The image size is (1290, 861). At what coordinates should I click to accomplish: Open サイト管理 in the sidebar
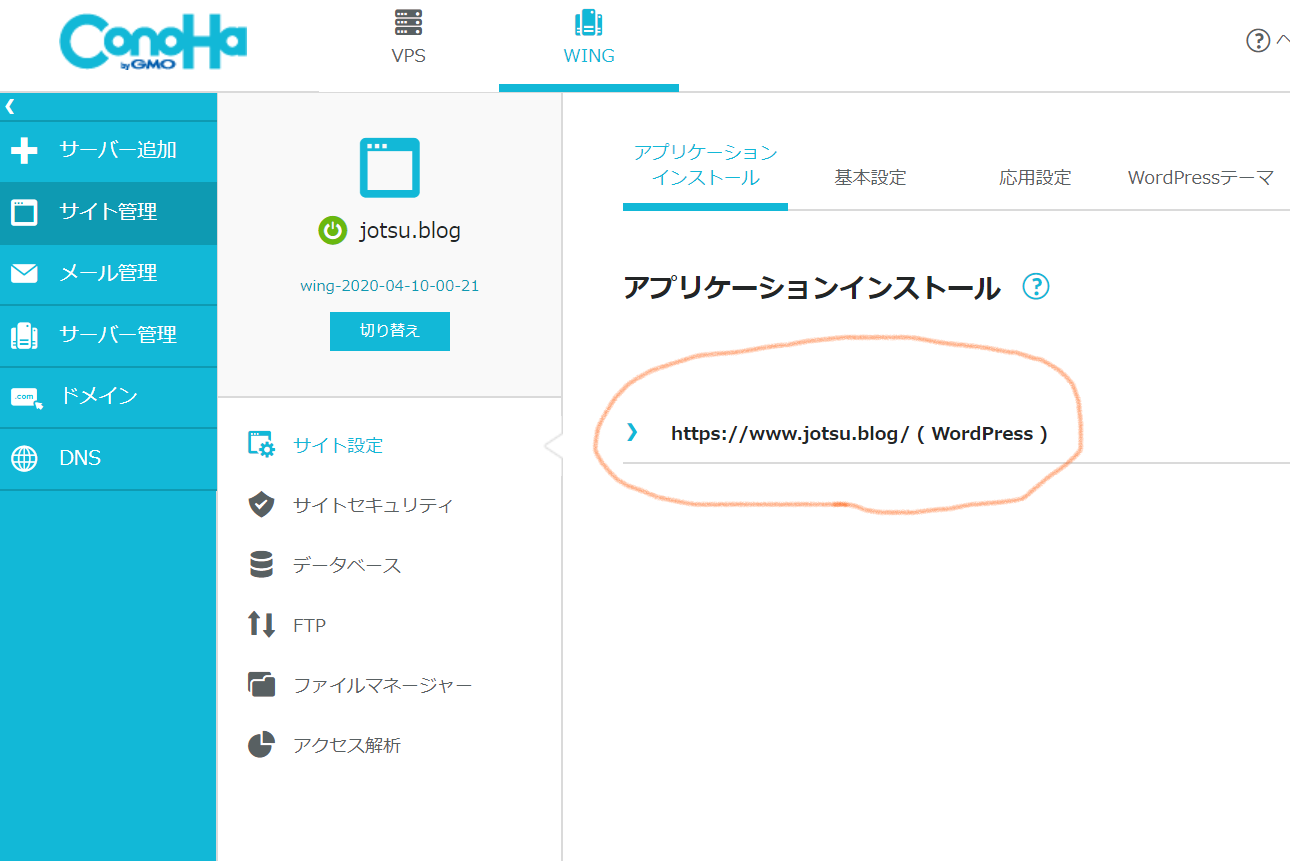pyautogui.click(x=108, y=212)
